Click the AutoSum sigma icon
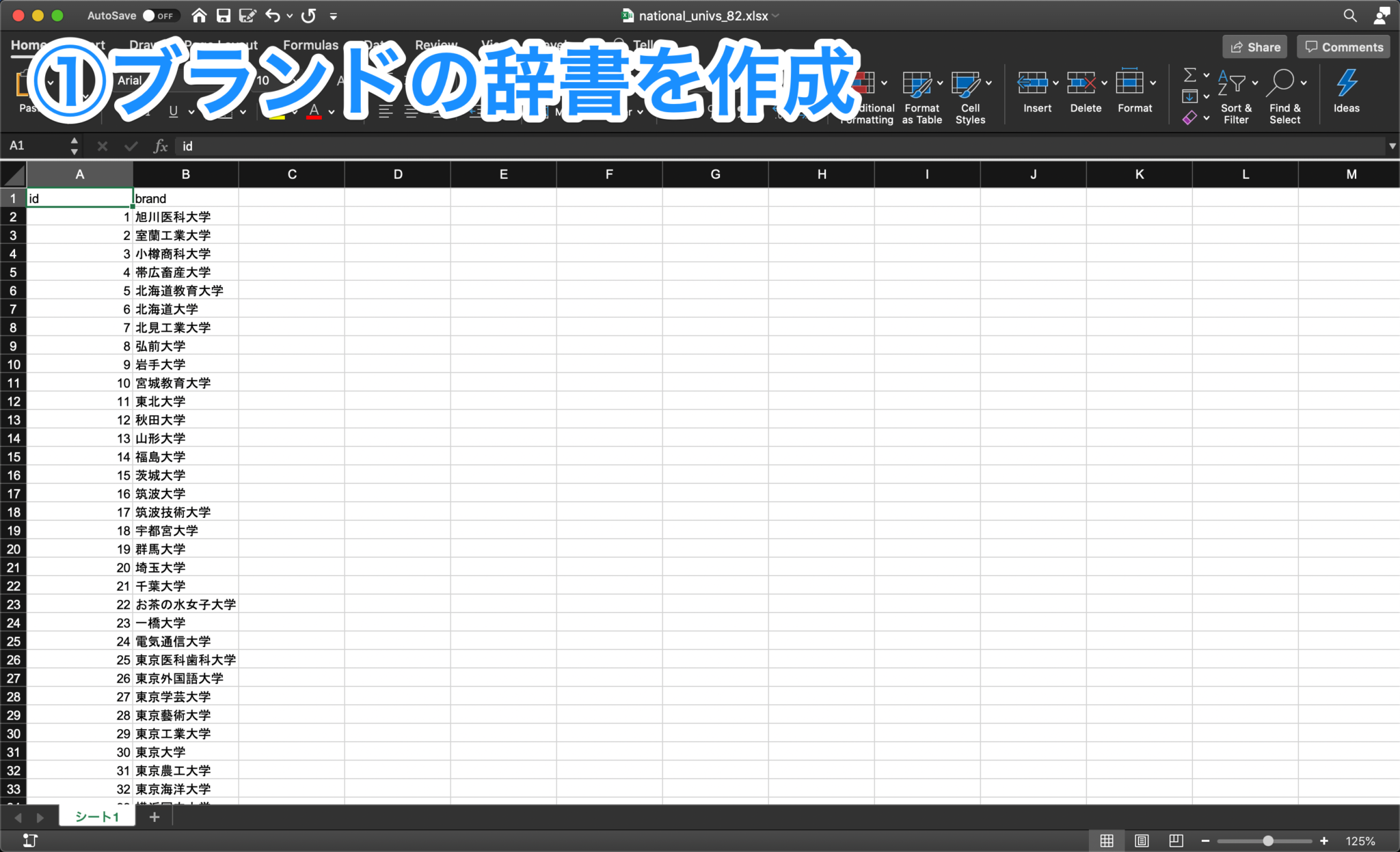 1190,74
